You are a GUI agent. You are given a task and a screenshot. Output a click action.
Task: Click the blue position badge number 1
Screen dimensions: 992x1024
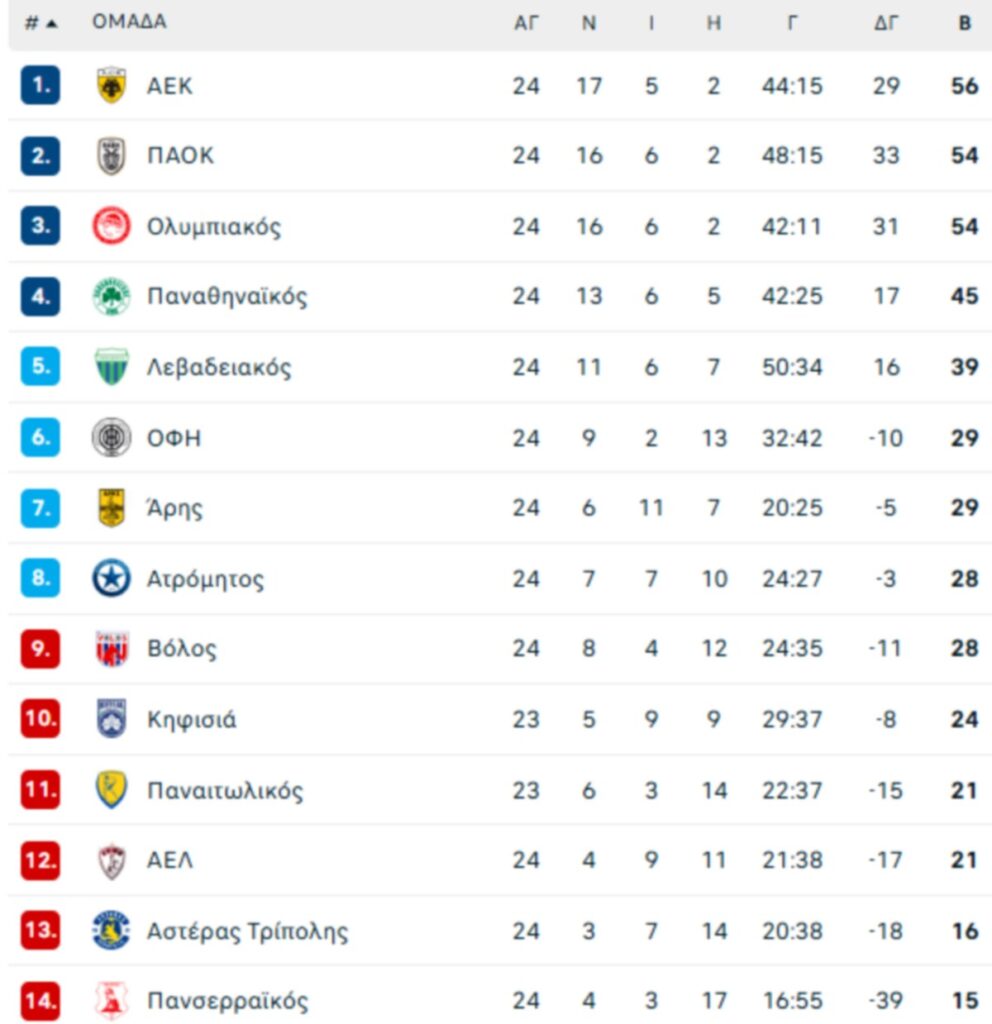(40, 86)
